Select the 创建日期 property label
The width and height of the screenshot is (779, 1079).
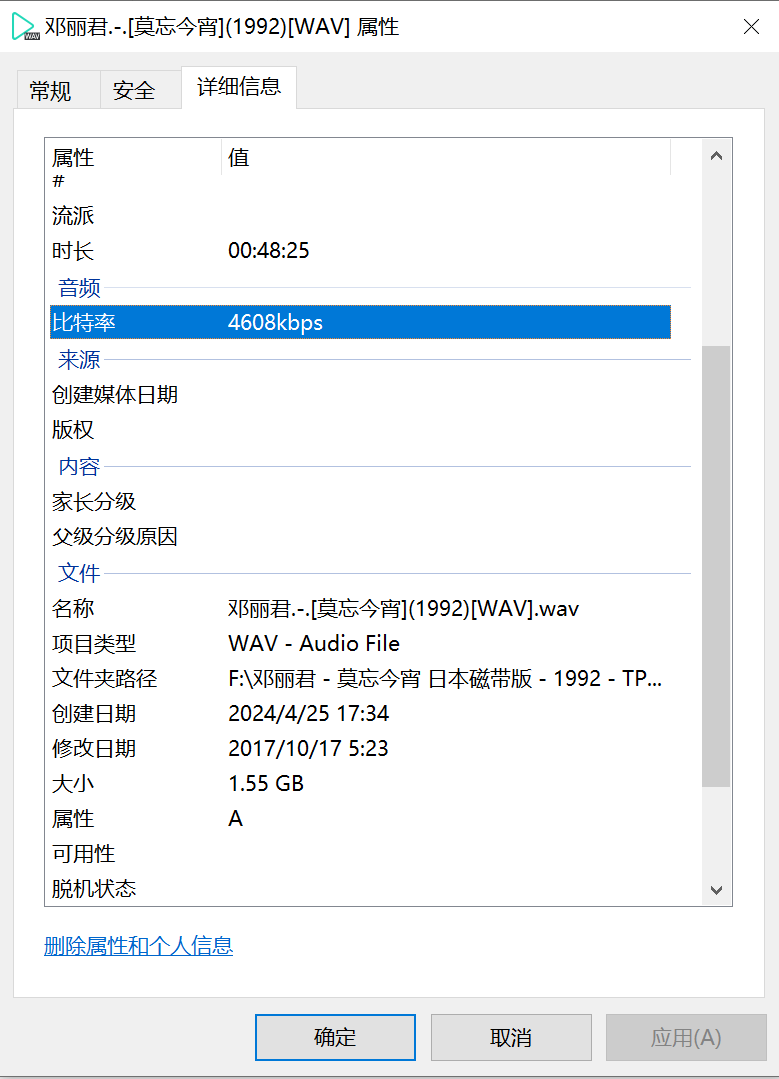(x=94, y=714)
